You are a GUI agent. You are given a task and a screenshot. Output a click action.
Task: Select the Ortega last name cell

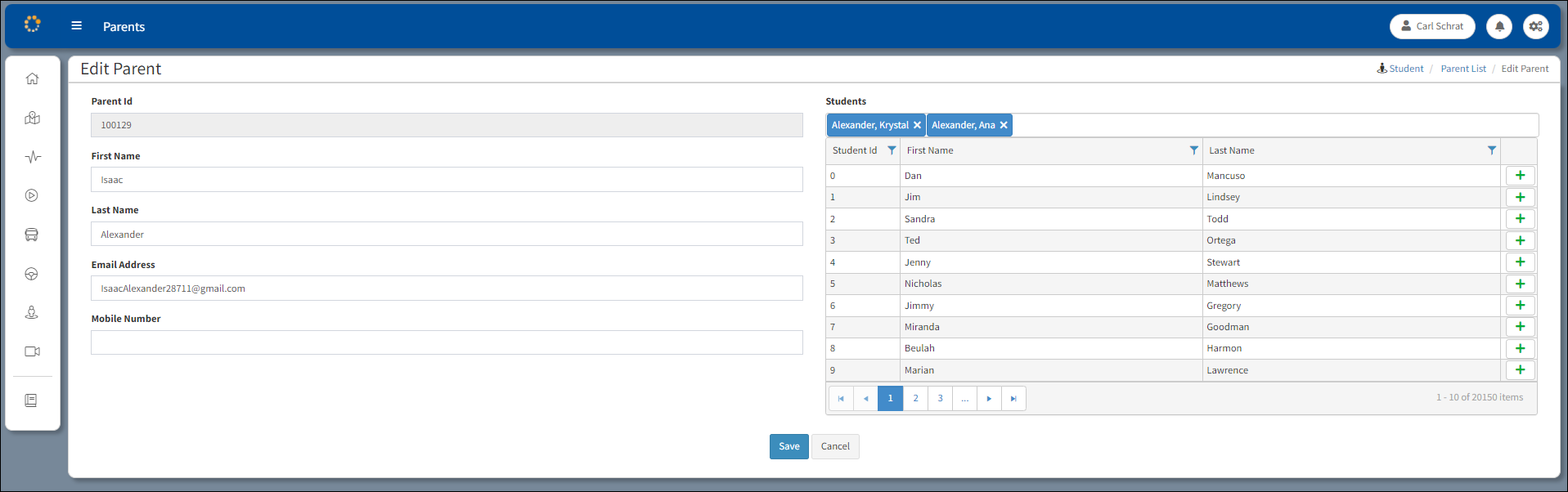[x=1353, y=240]
